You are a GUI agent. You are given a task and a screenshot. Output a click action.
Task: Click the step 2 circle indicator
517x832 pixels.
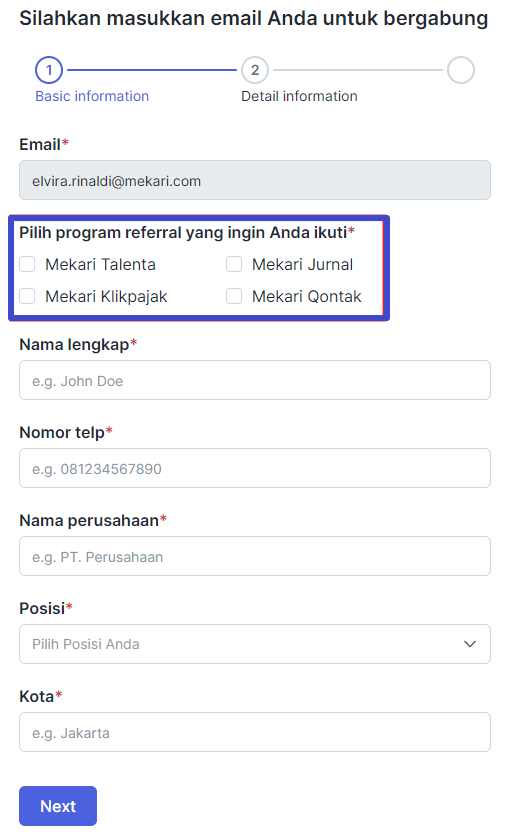click(x=255, y=70)
